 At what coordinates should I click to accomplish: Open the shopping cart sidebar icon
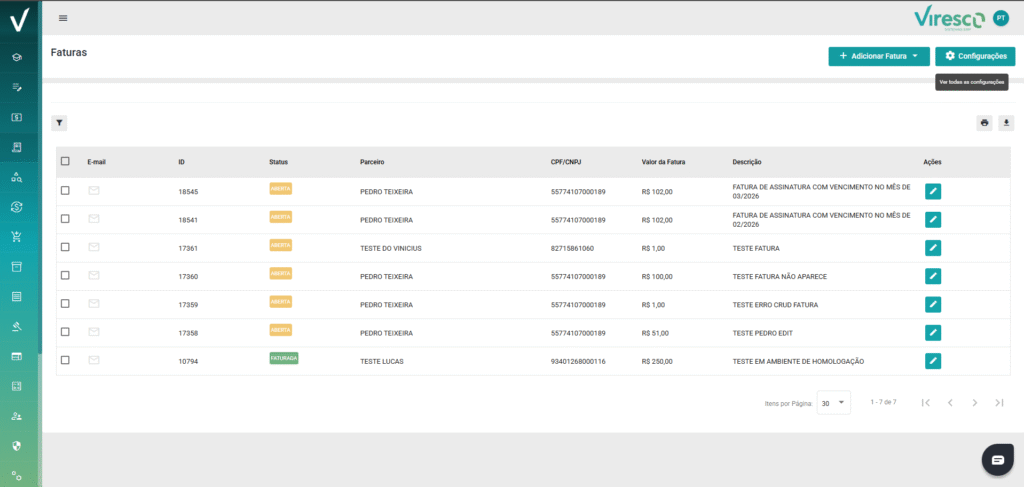17,237
